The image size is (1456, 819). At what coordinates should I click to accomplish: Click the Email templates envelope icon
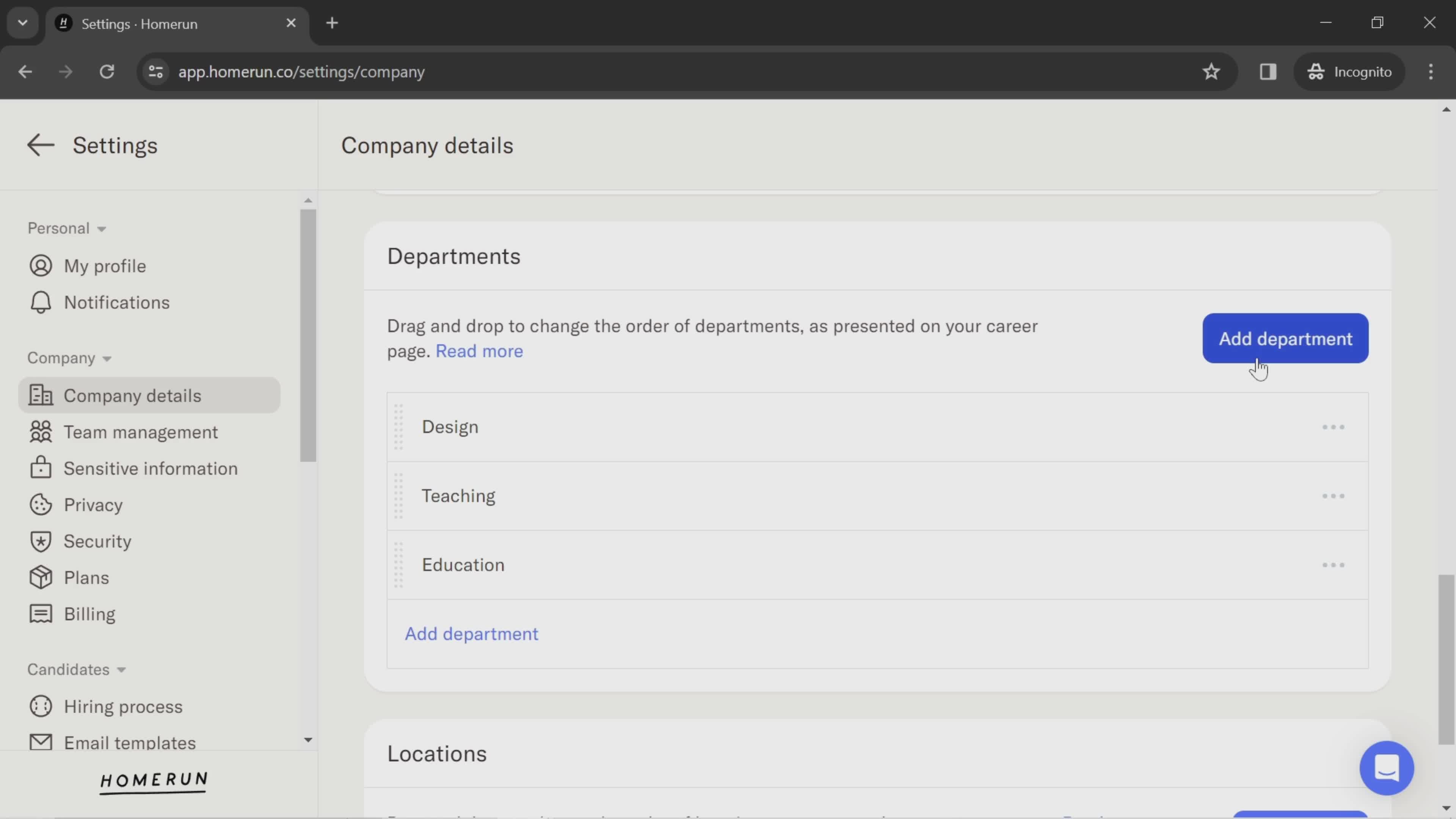pos(41,742)
